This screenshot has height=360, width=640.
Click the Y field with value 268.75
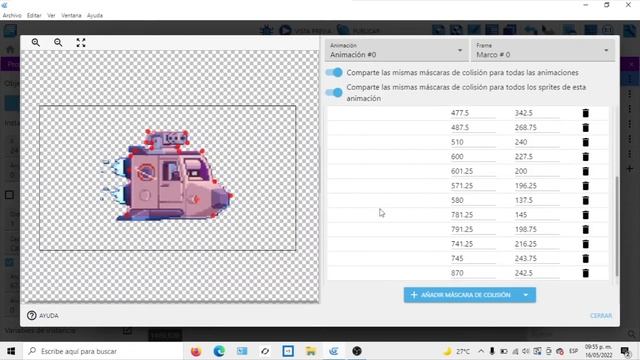coord(537,128)
